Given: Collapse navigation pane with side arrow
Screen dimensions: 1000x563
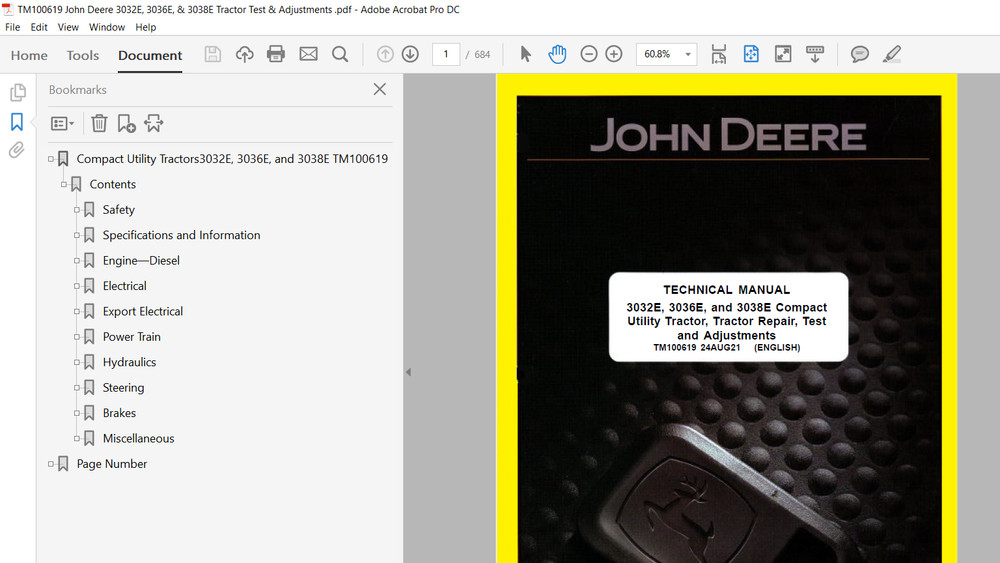Looking at the screenshot, I should pos(408,372).
